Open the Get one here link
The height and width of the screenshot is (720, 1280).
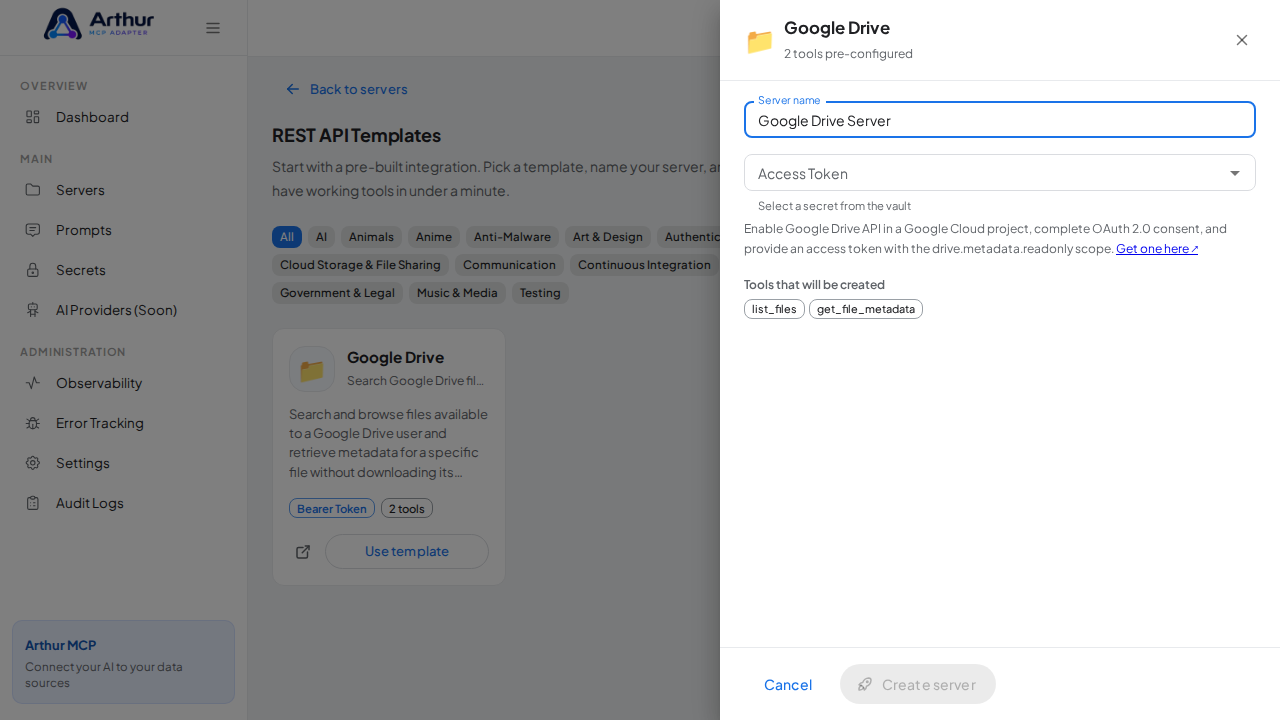point(1157,249)
